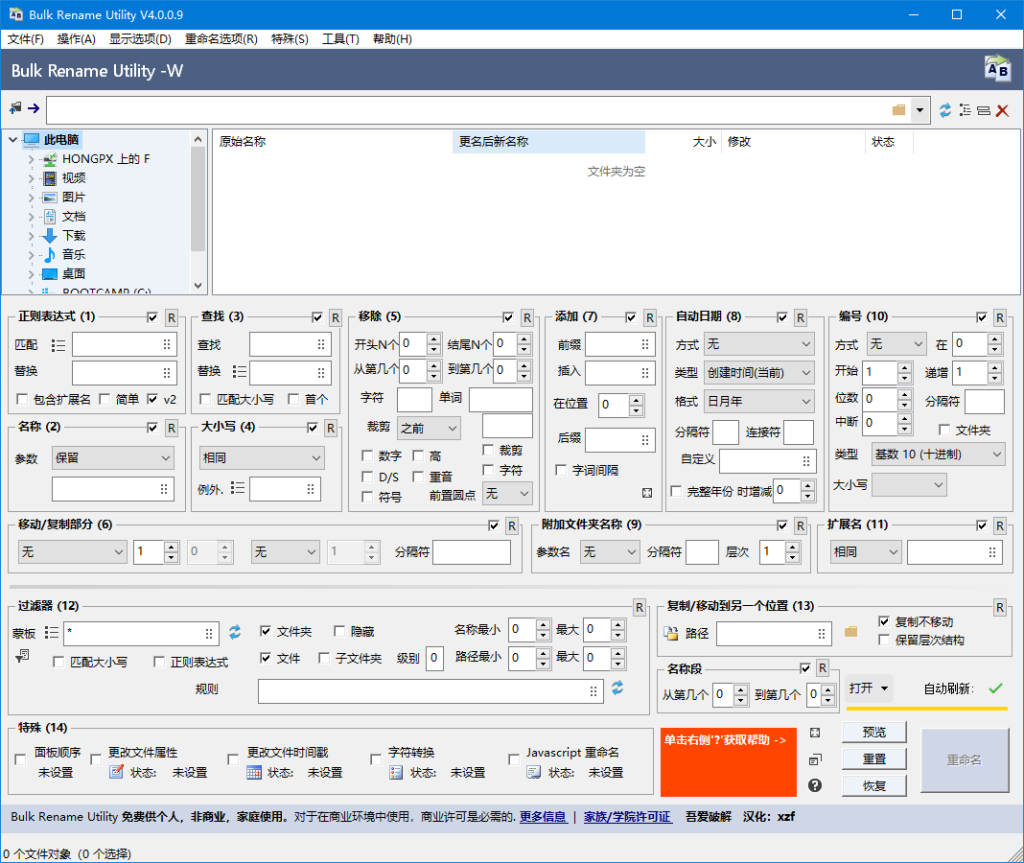1024x863 pixels.
Task: Increase the 时增减 value with up arrow
Action: coord(808,485)
